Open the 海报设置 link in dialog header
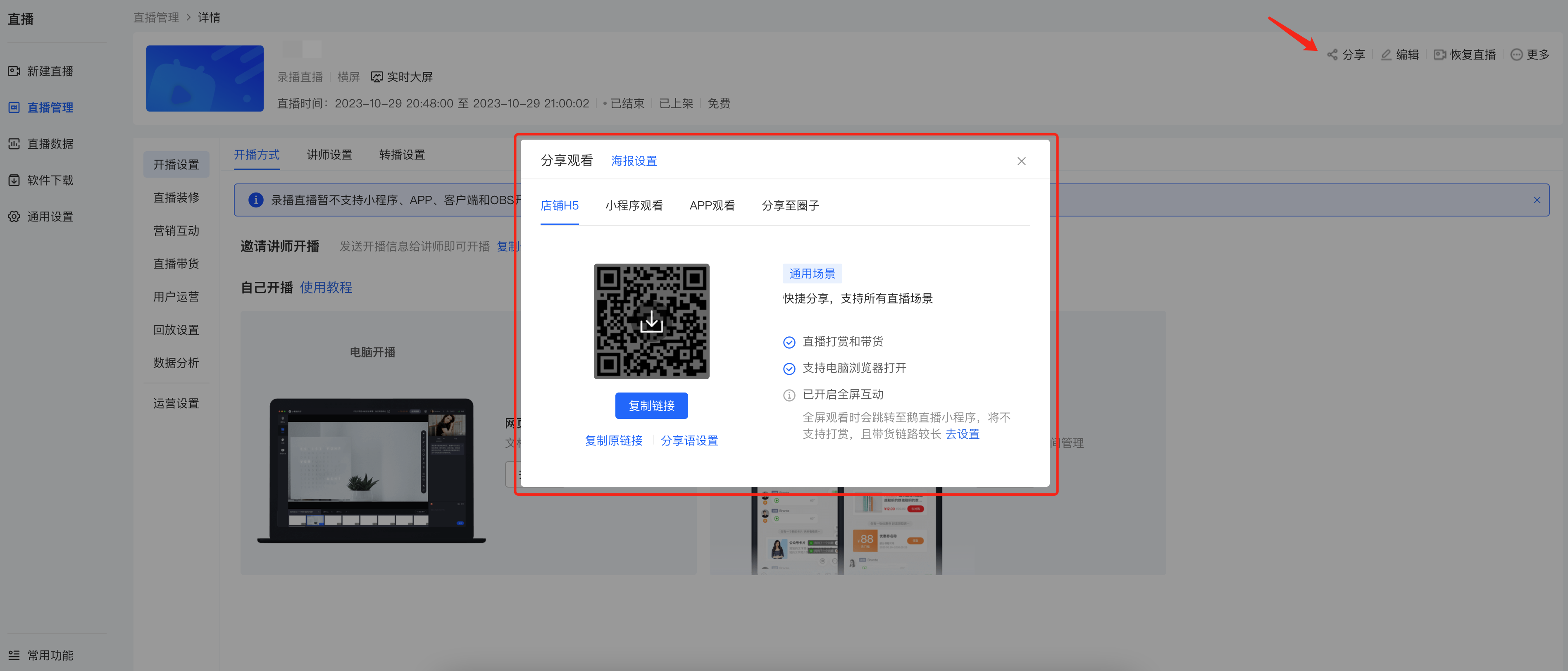 coord(634,161)
